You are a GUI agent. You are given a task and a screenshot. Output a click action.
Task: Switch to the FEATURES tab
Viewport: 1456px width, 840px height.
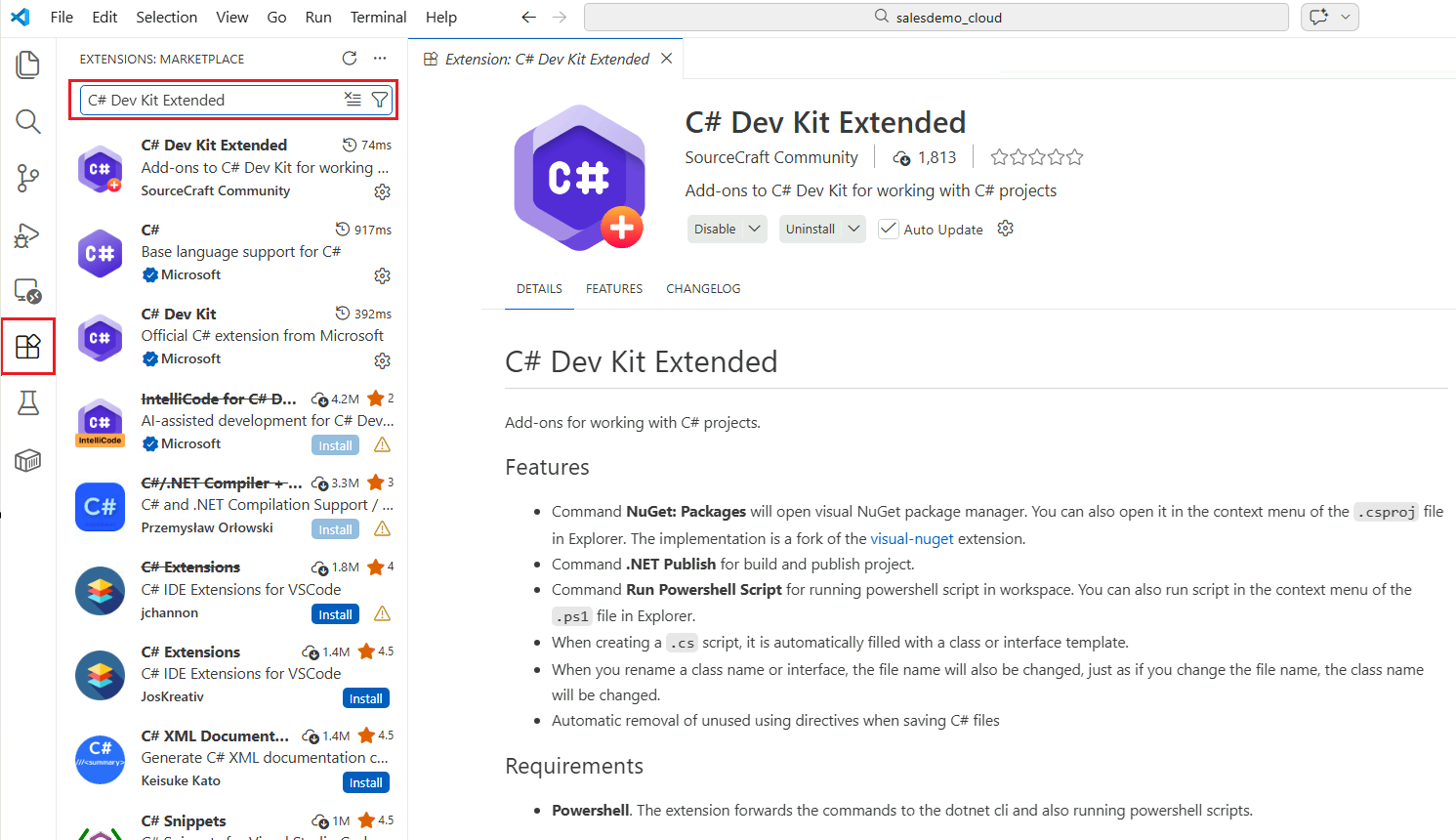(x=614, y=288)
